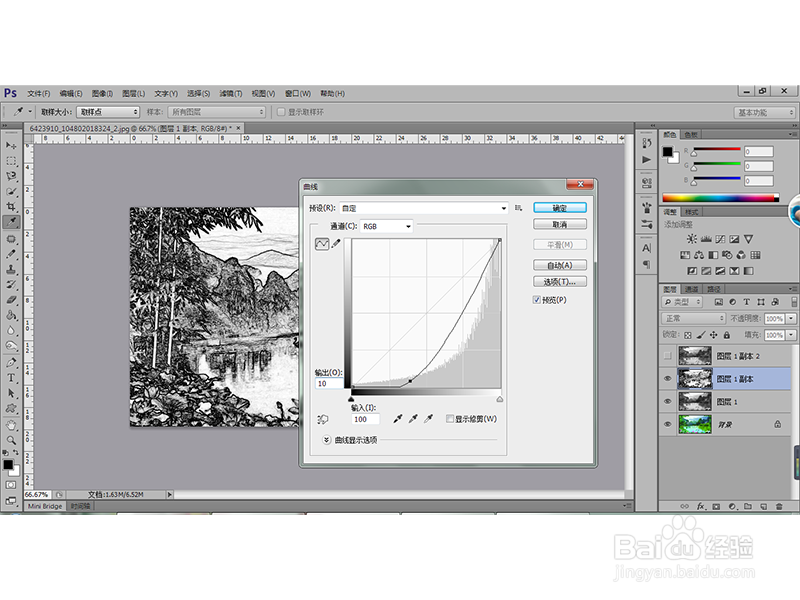
Task: Open the 通道(C) RGB channel dropdown
Action: click(386, 227)
